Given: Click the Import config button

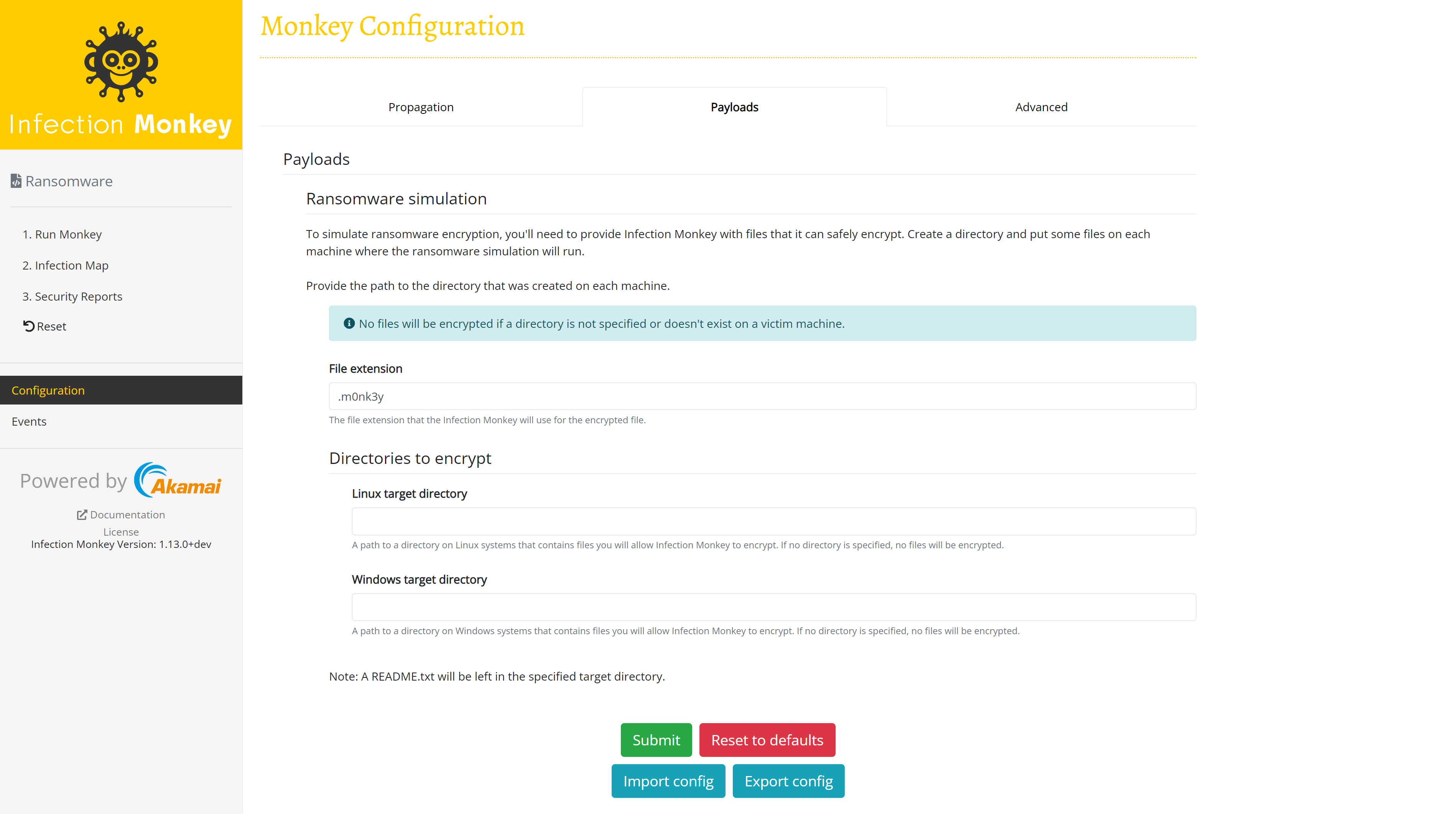Looking at the screenshot, I should [668, 781].
